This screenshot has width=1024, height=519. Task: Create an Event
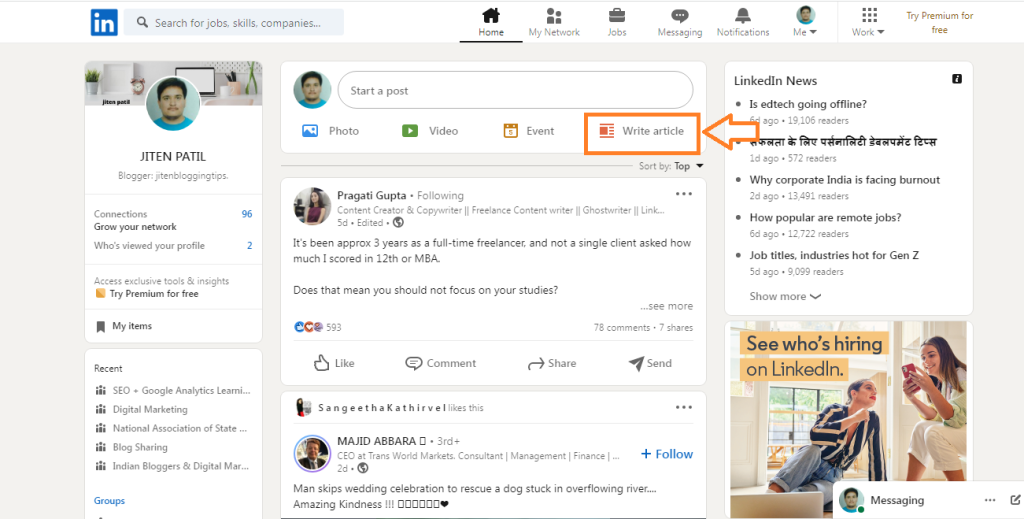529,131
